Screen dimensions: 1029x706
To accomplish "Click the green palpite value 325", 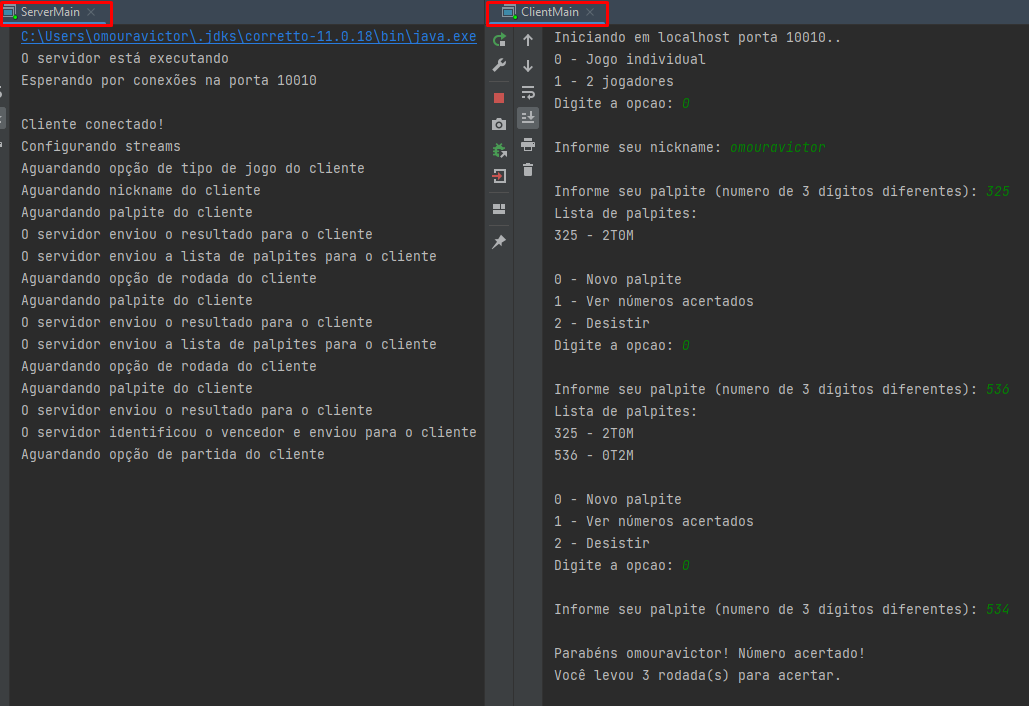I will click(998, 191).
